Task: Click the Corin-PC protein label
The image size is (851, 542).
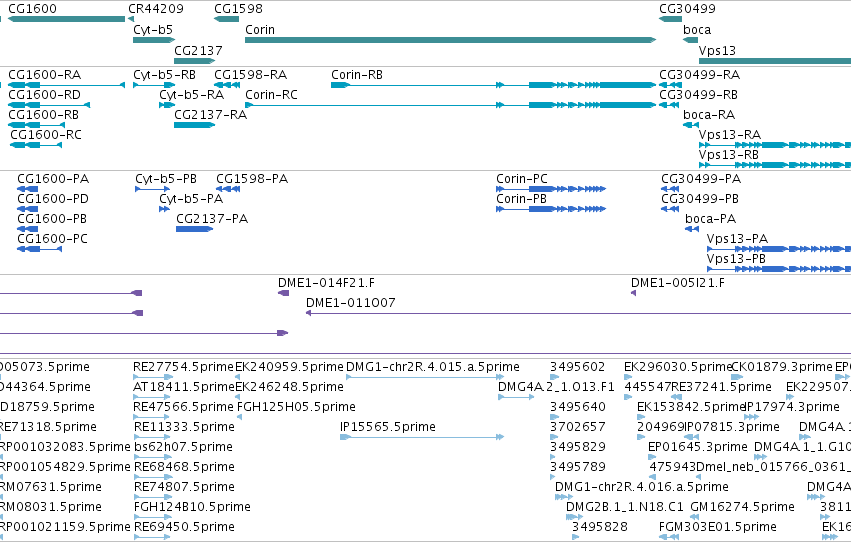Action: click(x=522, y=179)
